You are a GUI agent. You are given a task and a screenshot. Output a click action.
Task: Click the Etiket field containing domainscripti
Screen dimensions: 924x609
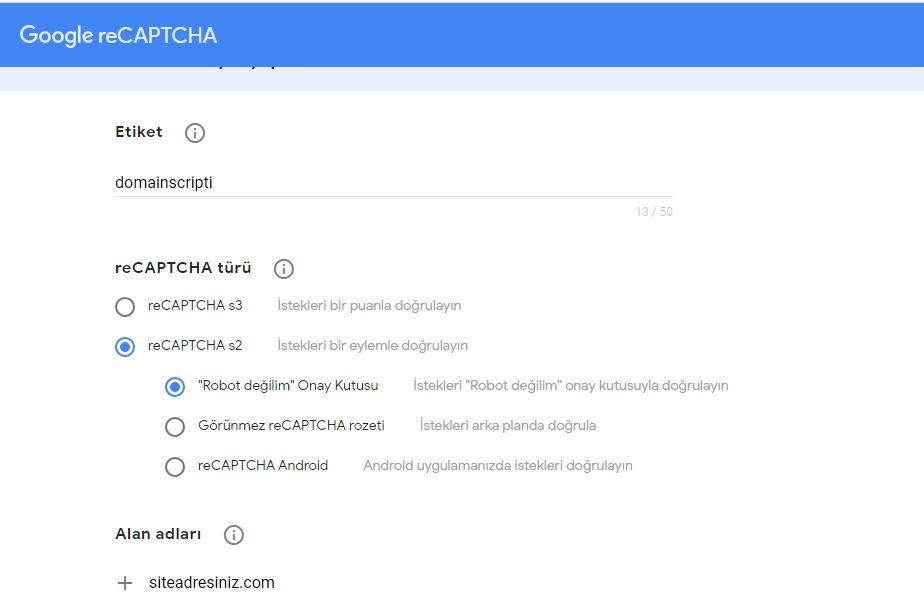394,183
